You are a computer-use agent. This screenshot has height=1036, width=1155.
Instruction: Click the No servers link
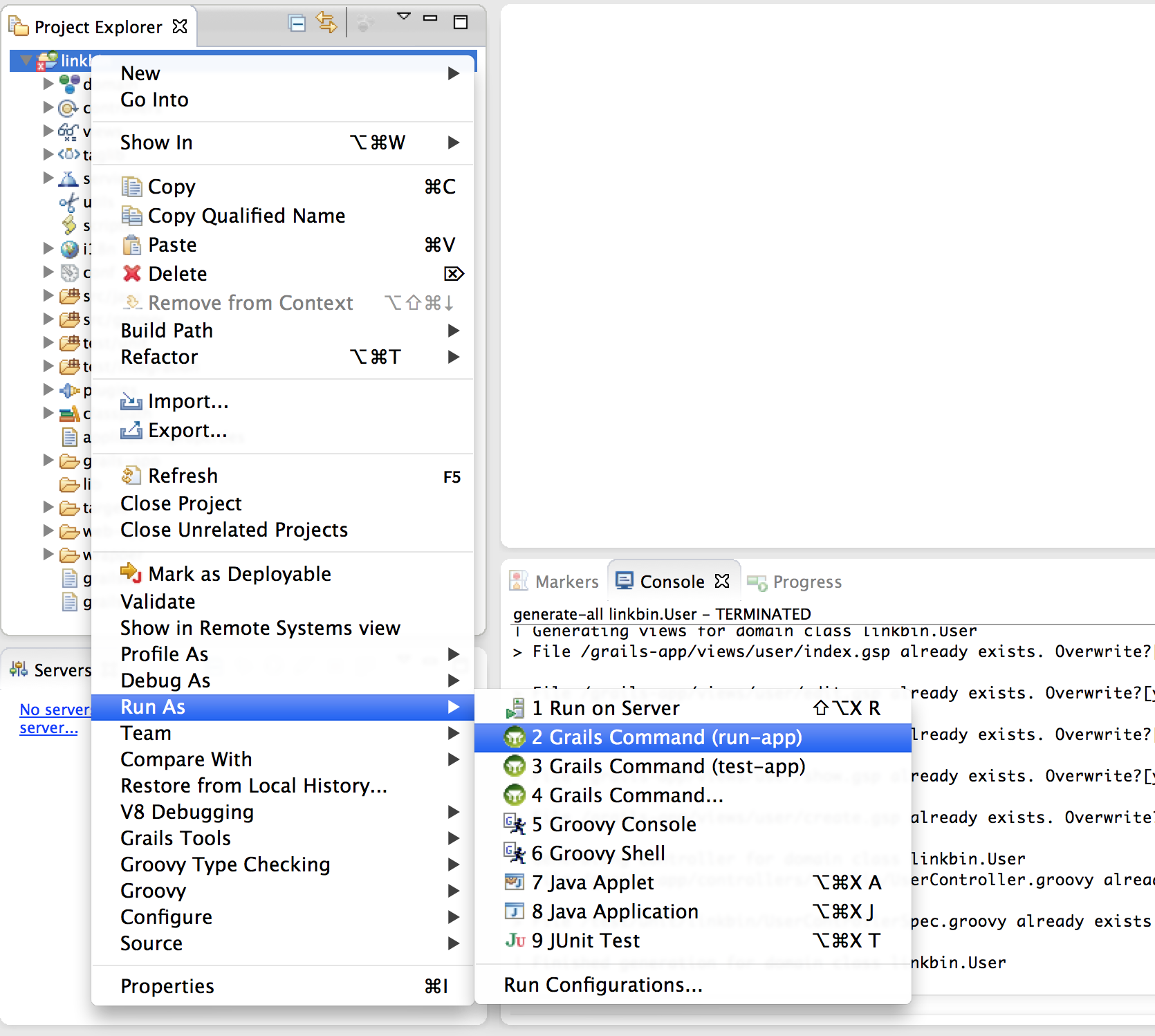click(54, 710)
